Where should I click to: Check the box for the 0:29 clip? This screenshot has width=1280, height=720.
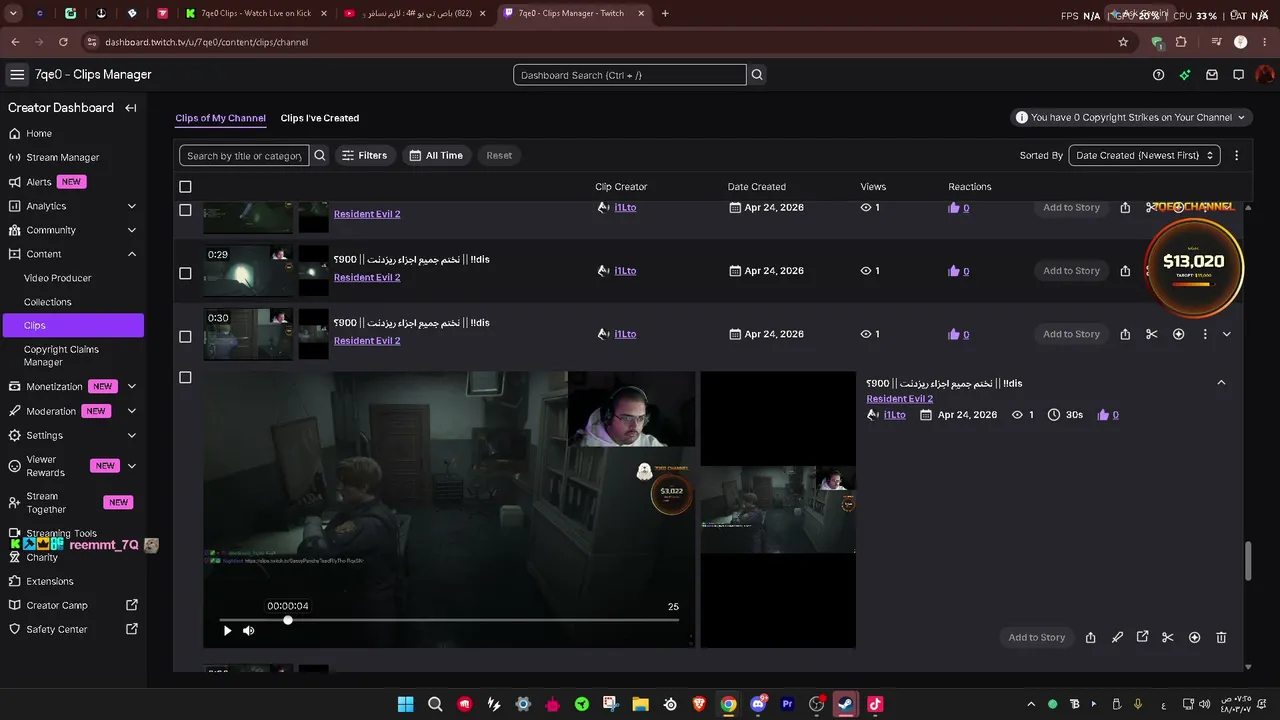[185, 273]
